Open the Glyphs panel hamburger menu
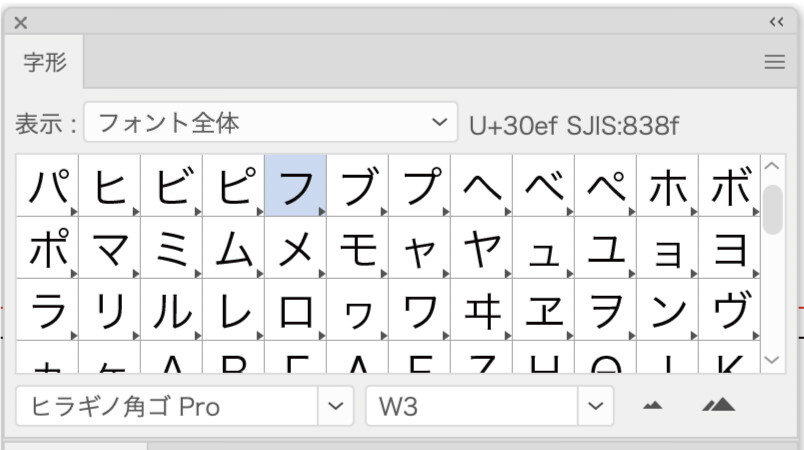The width and height of the screenshot is (804, 450). tap(774, 62)
